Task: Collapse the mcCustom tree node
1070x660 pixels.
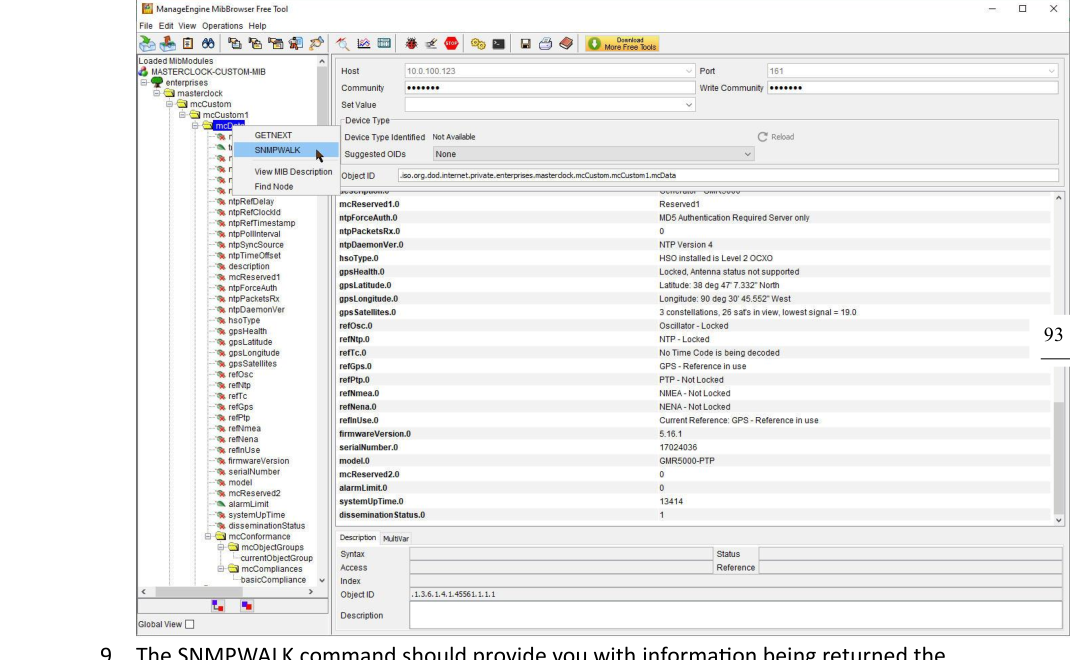Action: pyautogui.click(x=169, y=104)
